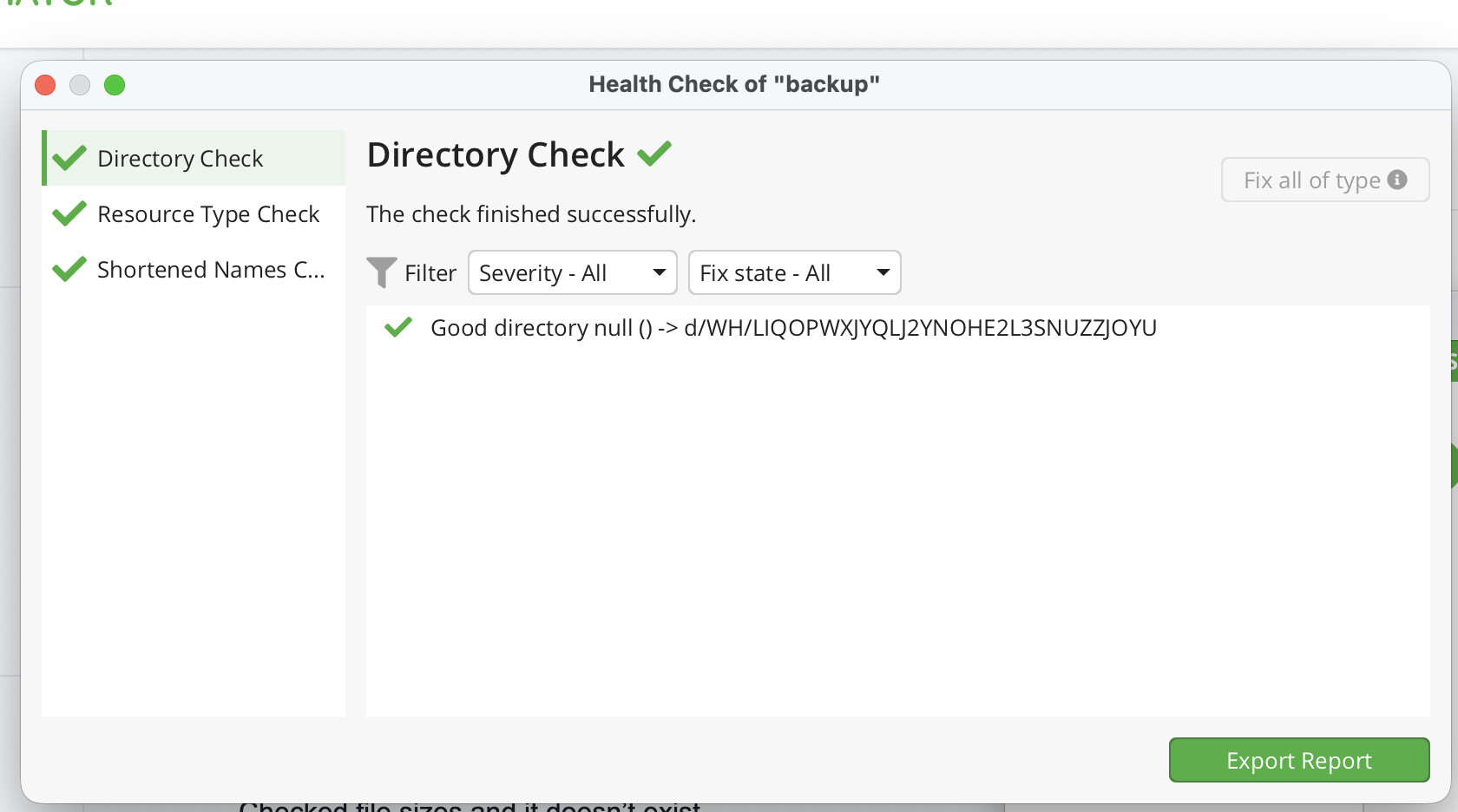Switch to Resource Type Check

point(208,214)
